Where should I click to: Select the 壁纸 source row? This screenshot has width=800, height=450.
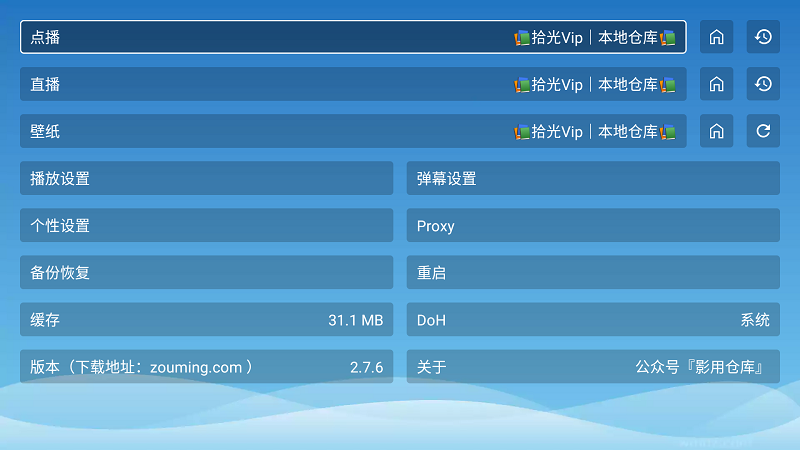[353, 131]
